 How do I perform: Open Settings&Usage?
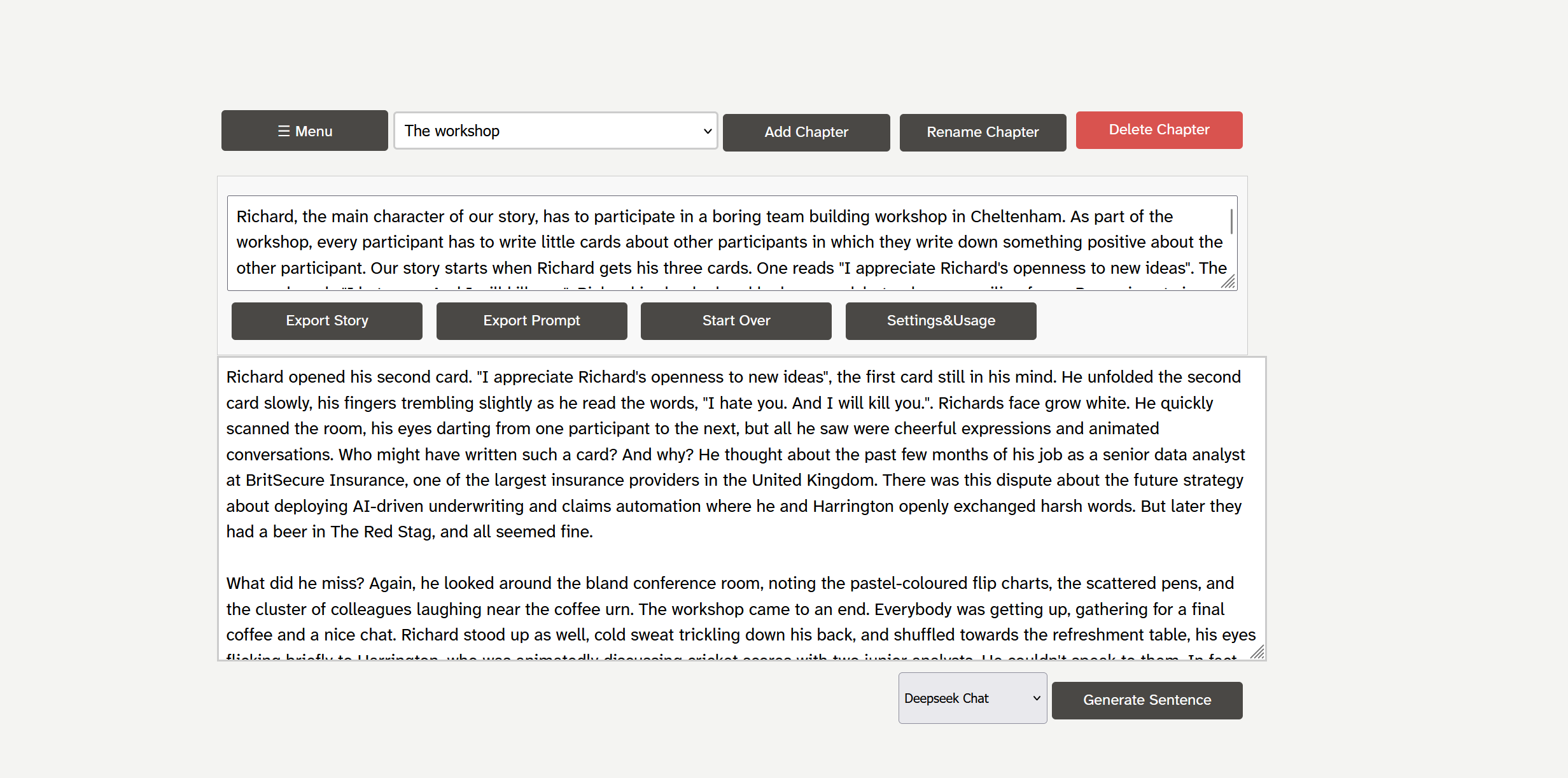click(x=941, y=321)
